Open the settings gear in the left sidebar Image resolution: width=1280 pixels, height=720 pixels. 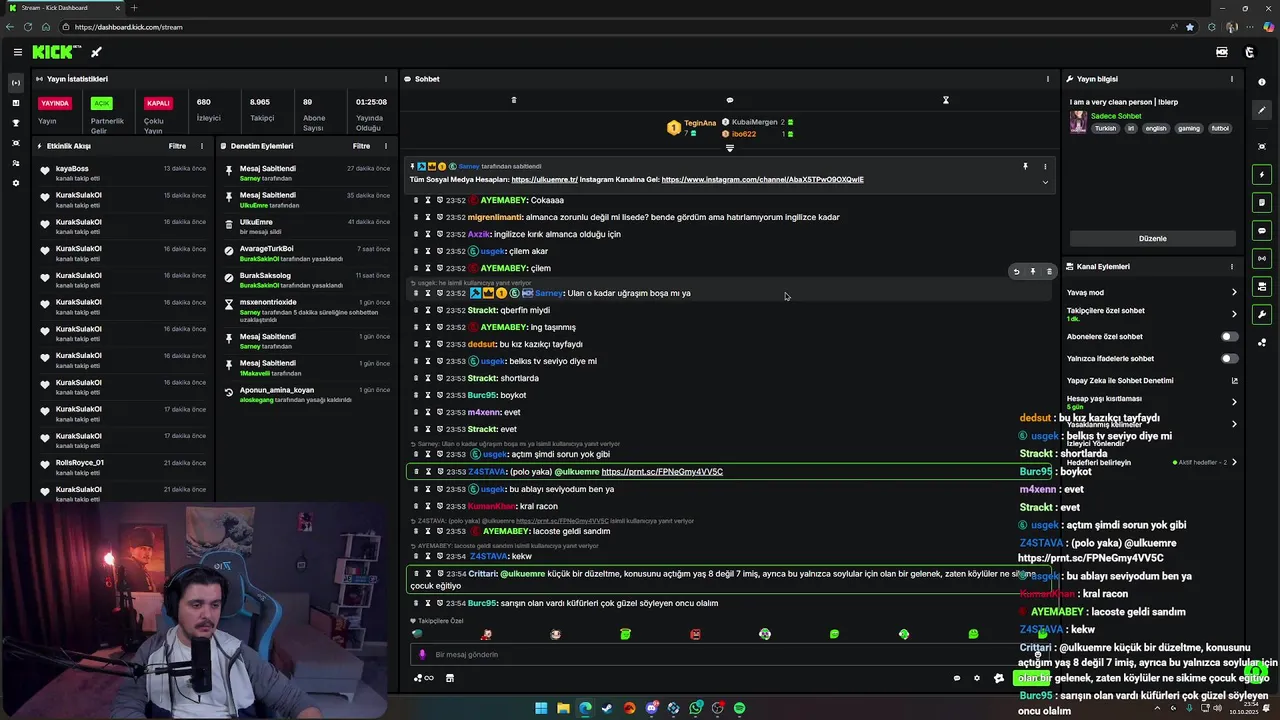pyautogui.click(x=15, y=183)
